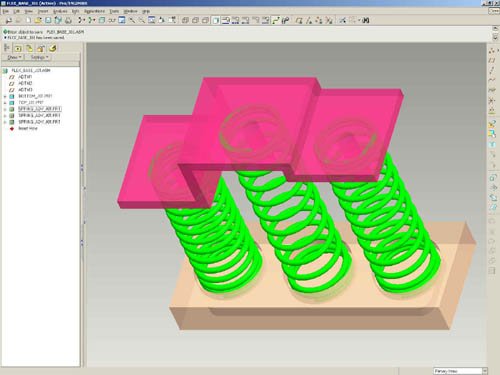Select the outlined SPRING_ADV_101.PRT row

39,109
